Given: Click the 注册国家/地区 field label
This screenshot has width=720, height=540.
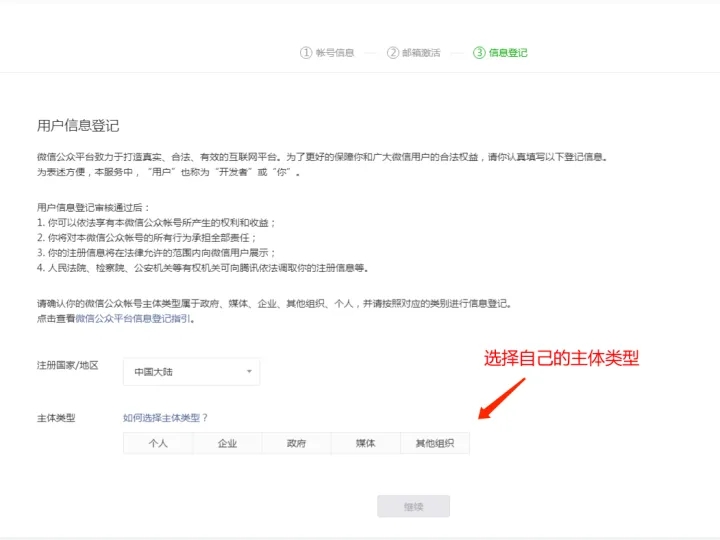Looking at the screenshot, I should pyautogui.click(x=68, y=366).
